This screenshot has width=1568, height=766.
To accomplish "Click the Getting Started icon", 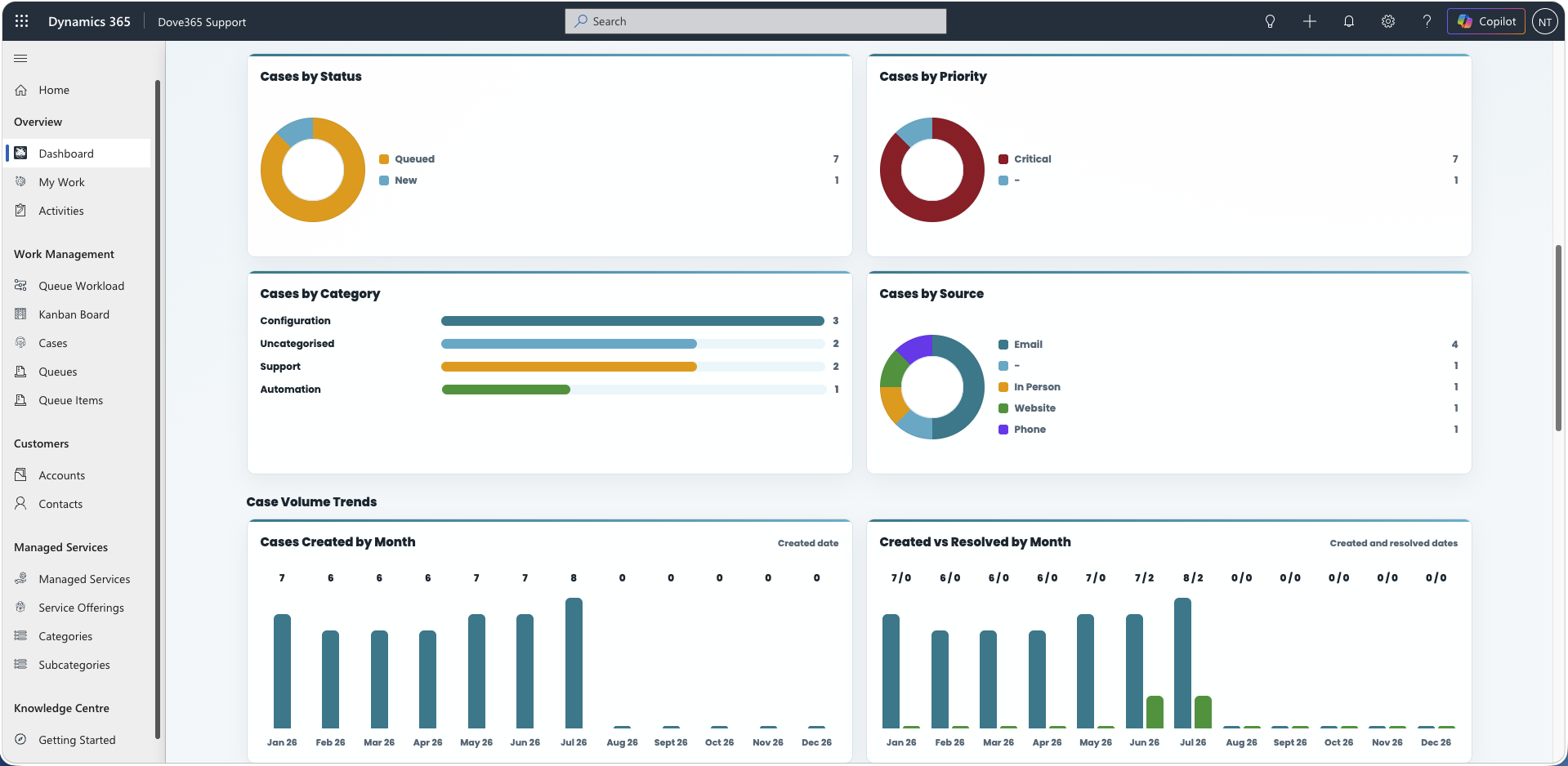I will click(21, 739).
